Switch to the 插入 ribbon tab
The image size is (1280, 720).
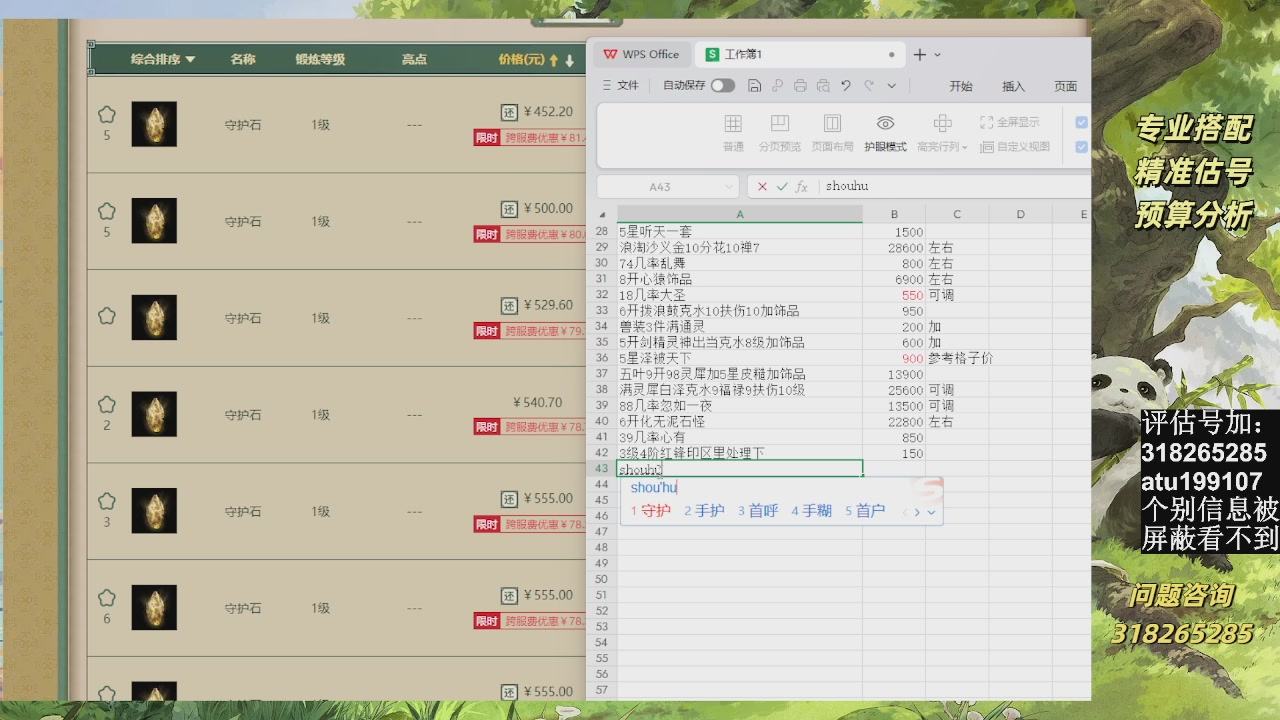pos(1013,86)
